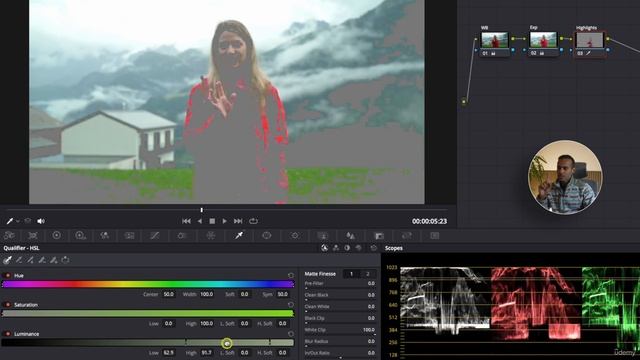Switch to Matte Finesse page 2
This screenshot has height=360, width=640.
[x=367, y=274]
